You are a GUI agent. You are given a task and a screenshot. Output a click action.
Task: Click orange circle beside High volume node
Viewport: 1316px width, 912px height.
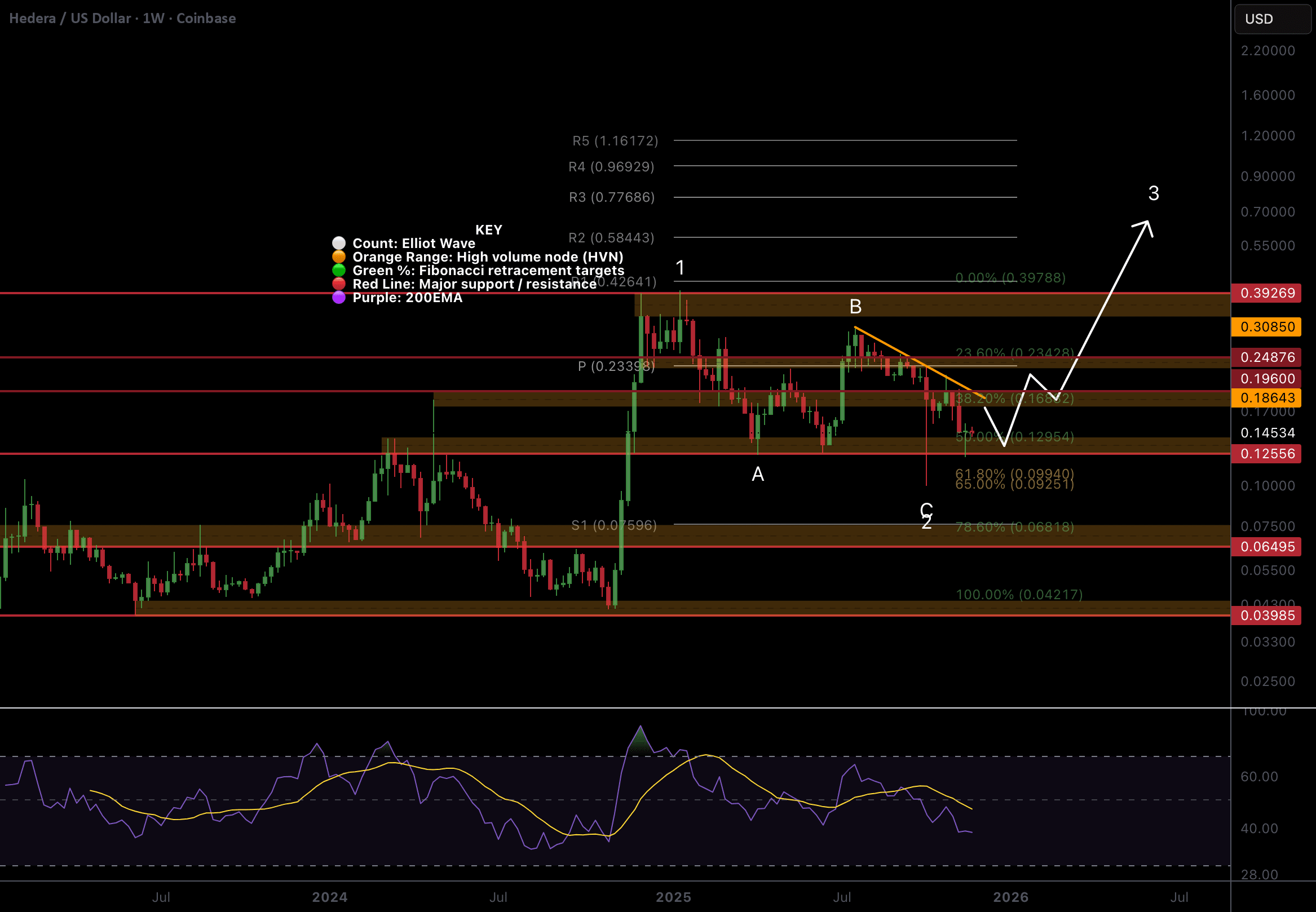coord(338,257)
